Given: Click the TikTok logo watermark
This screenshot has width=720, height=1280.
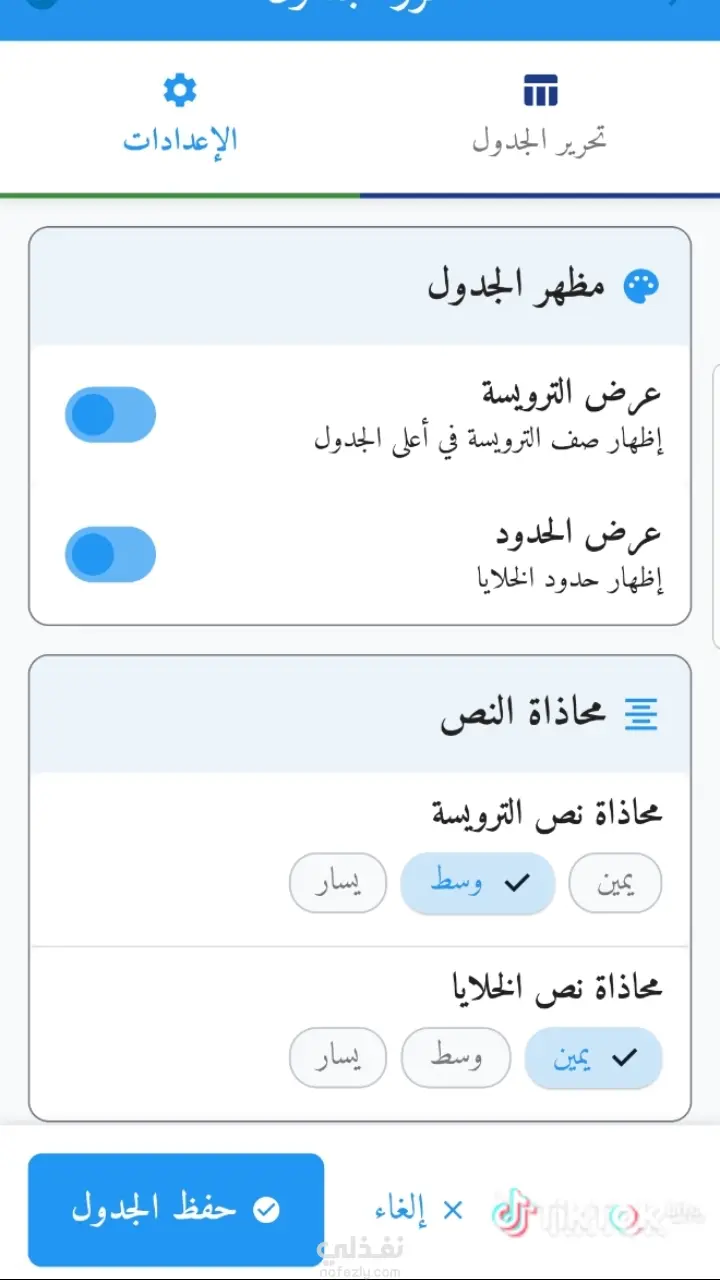Looking at the screenshot, I should point(515,1214).
